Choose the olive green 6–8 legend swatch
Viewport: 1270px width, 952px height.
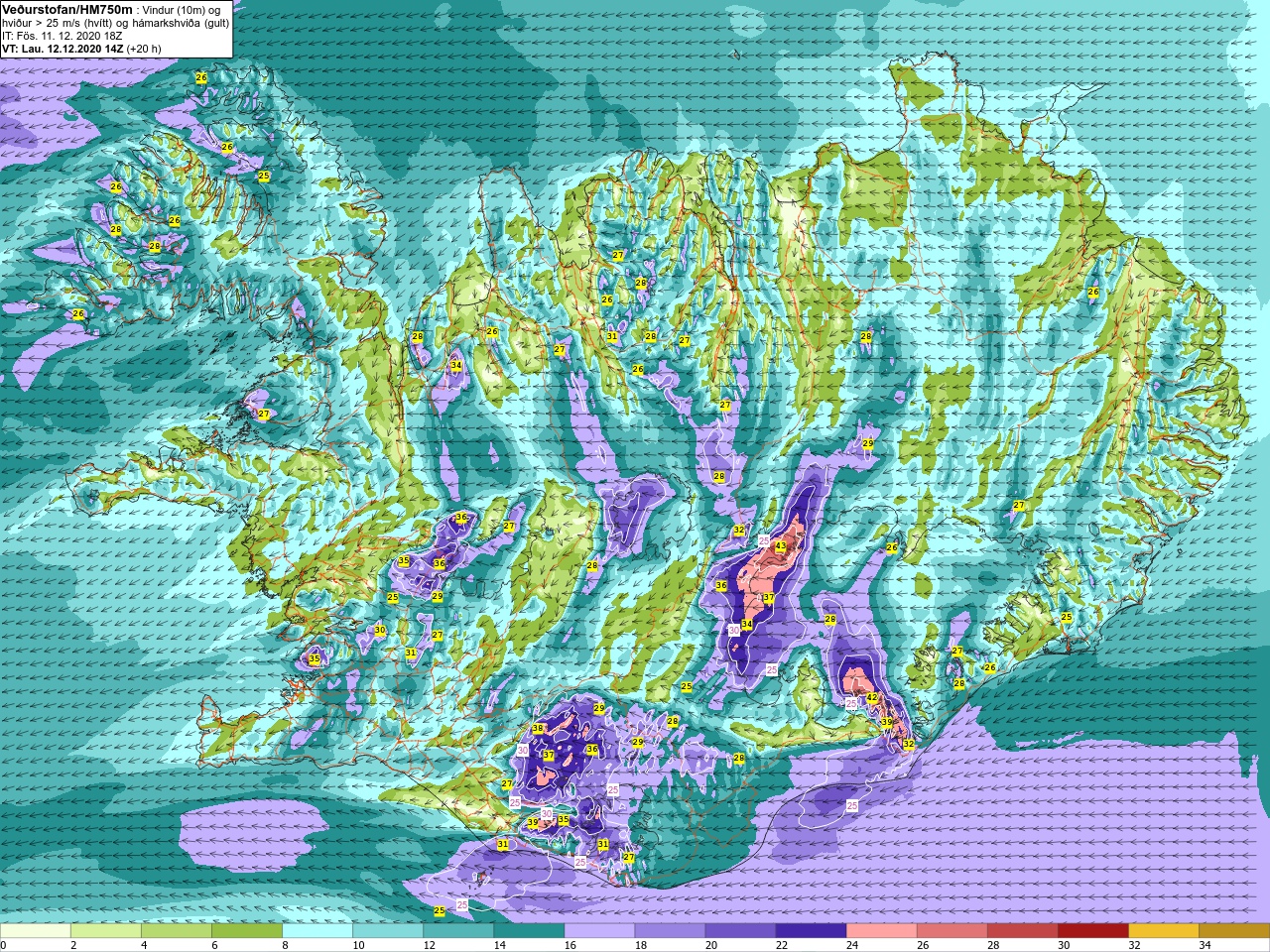point(247,931)
